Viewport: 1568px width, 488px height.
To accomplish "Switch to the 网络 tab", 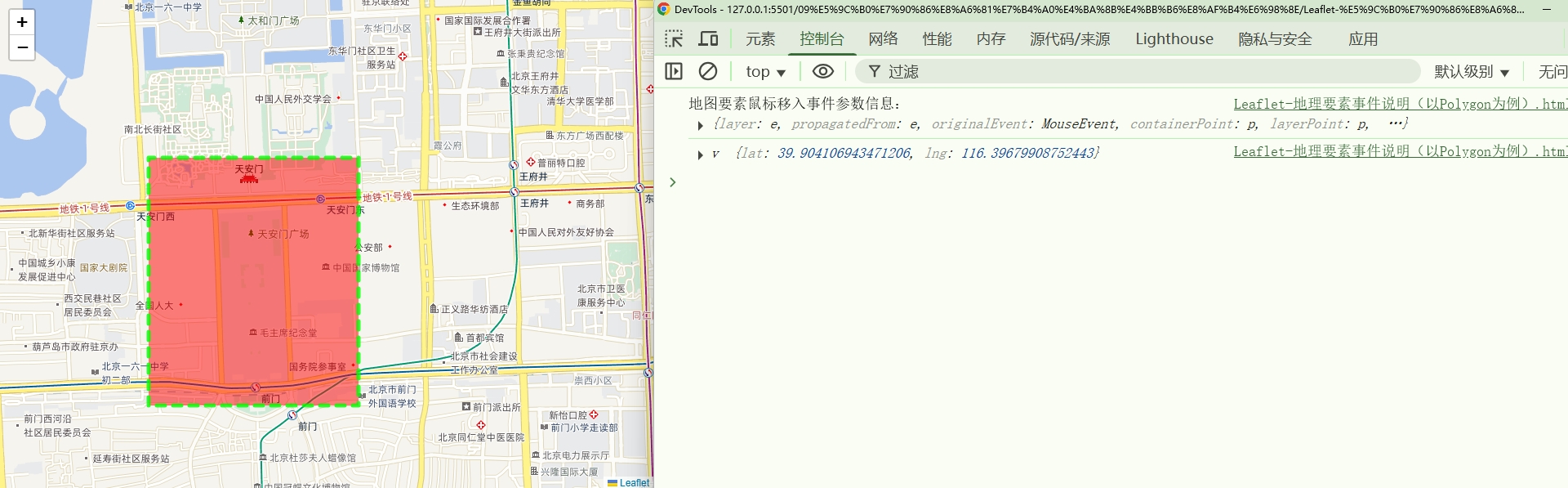I will [x=884, y=39].
